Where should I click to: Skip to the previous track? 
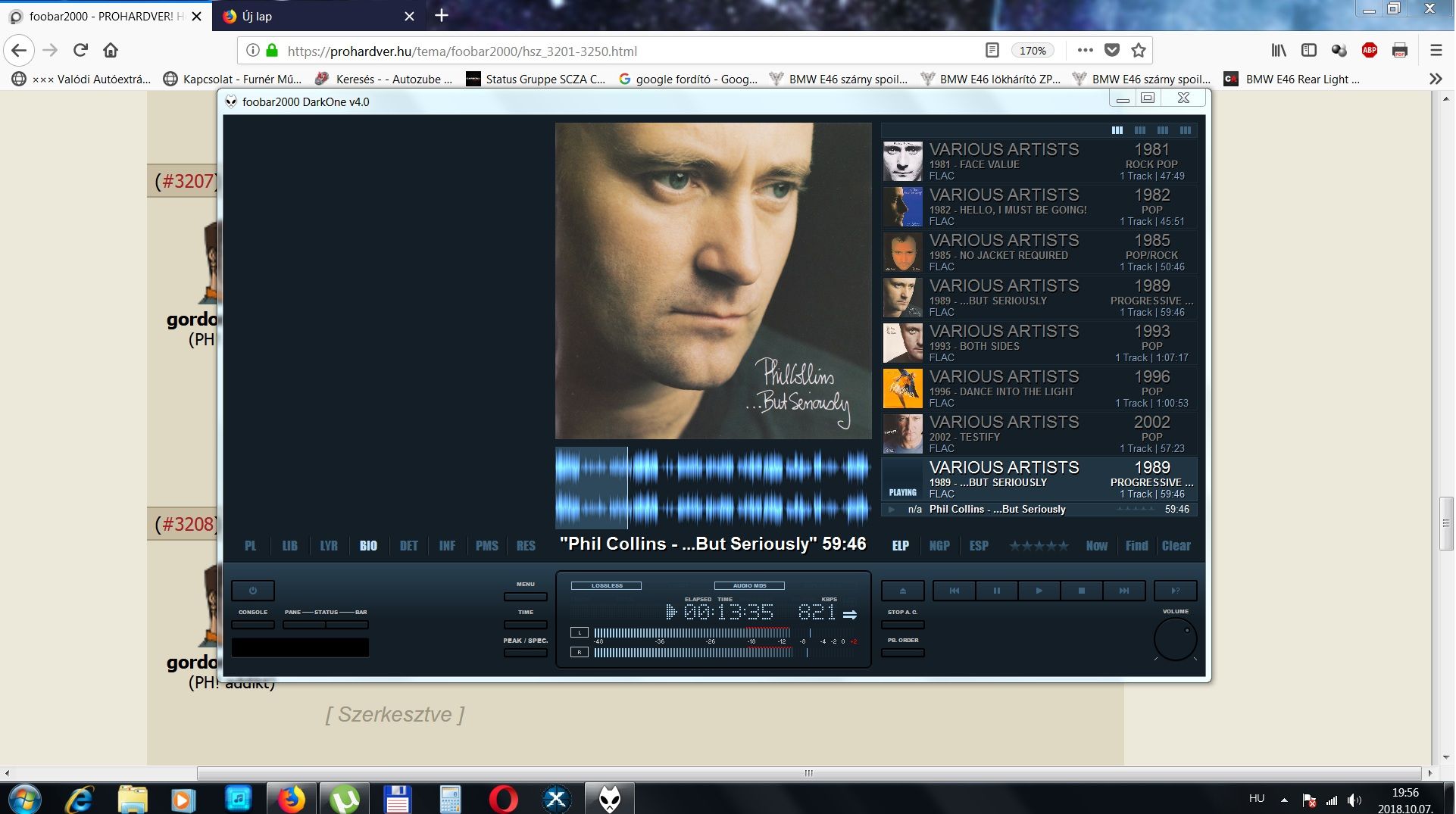click(x=955, y=591)
